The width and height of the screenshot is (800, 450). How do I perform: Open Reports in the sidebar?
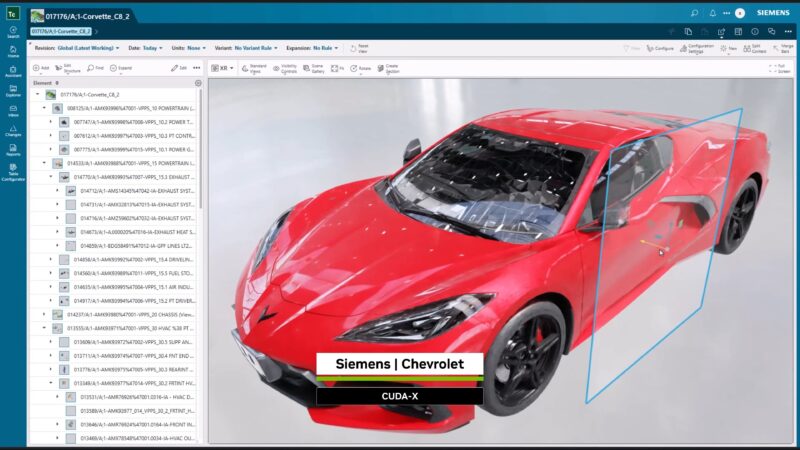coord(13,150)
